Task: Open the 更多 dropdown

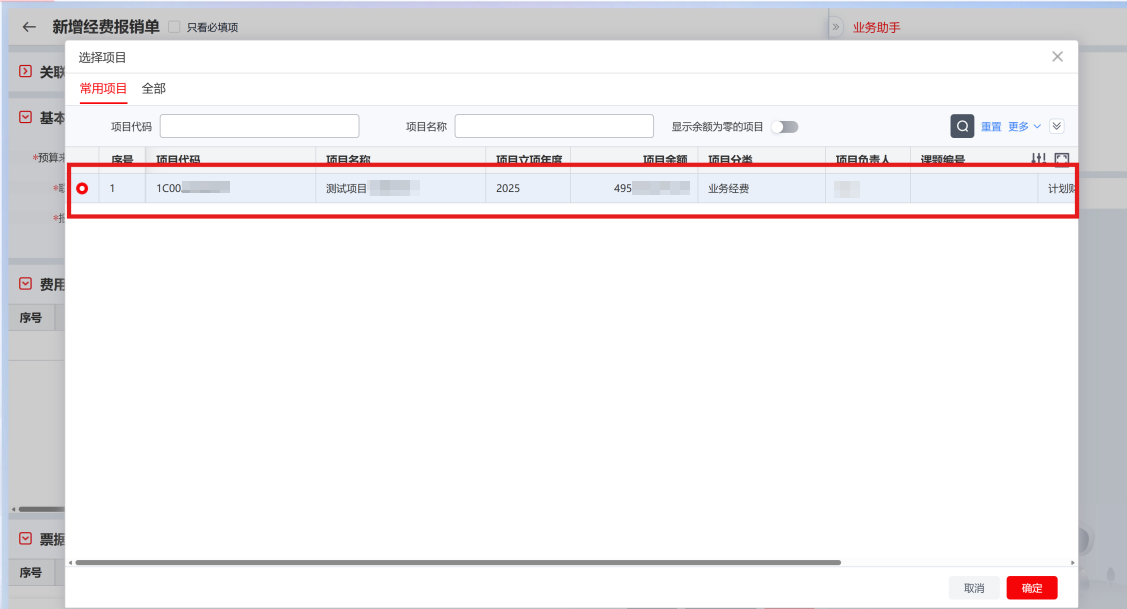Action: [x=1024, y=127]
